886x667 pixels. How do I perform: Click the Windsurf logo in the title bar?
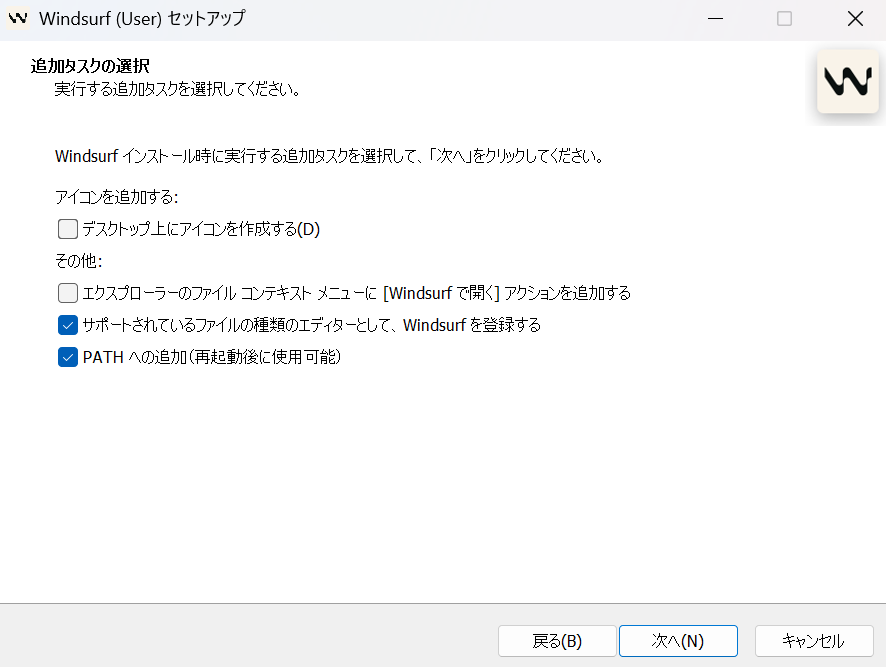(18, 18)
